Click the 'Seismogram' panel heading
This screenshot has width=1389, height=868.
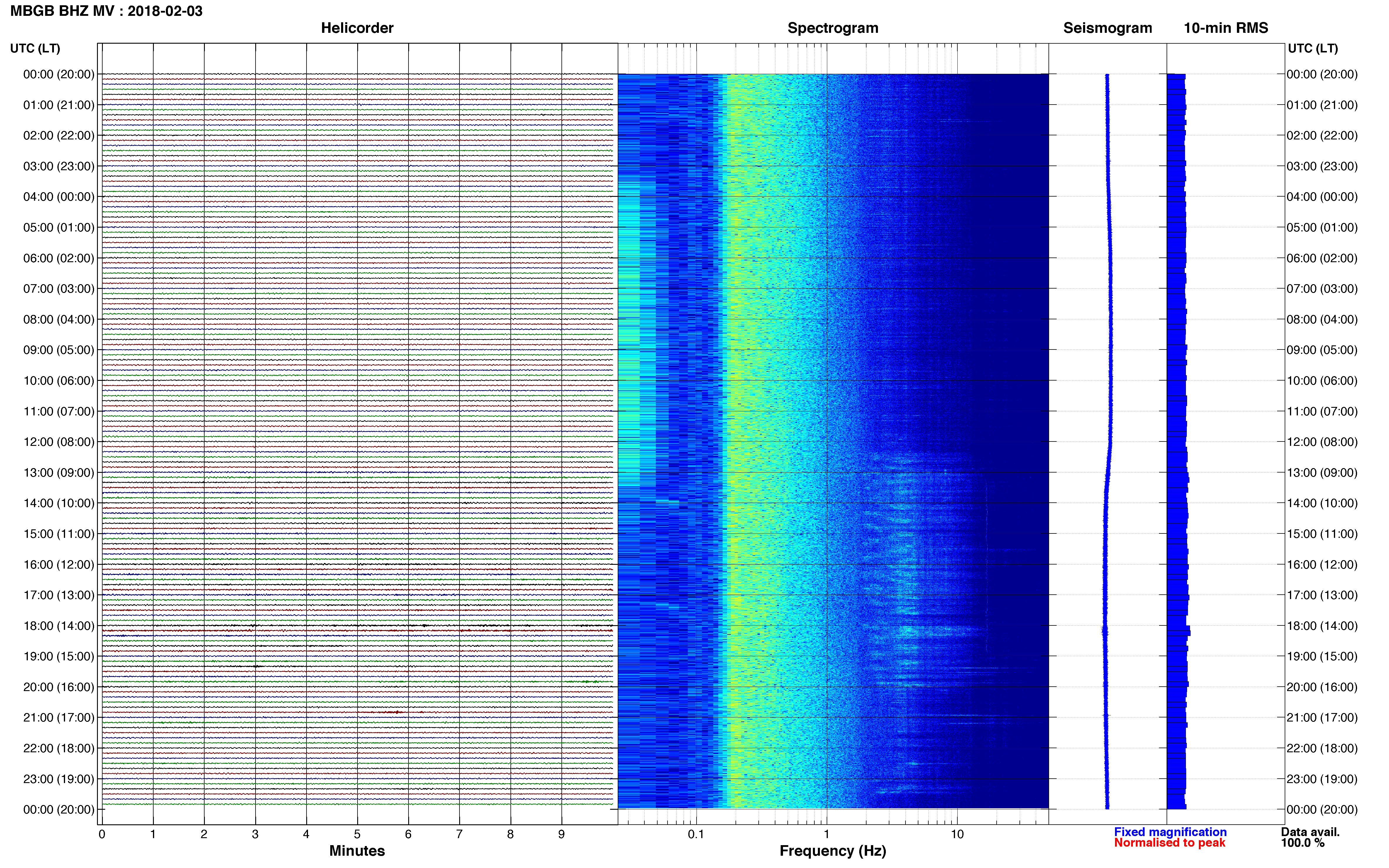(x=1108, y=28)
